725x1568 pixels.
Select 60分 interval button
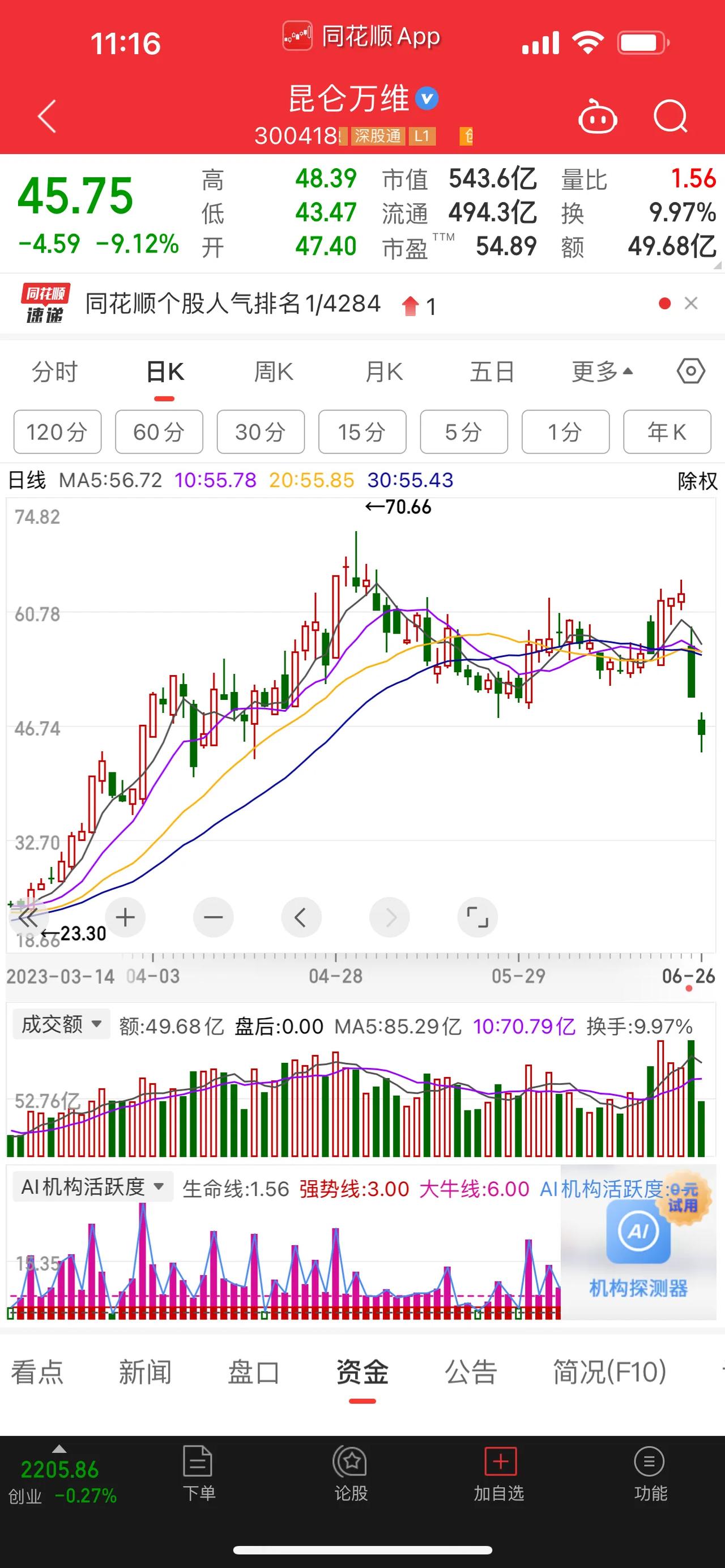coord(159,431)
